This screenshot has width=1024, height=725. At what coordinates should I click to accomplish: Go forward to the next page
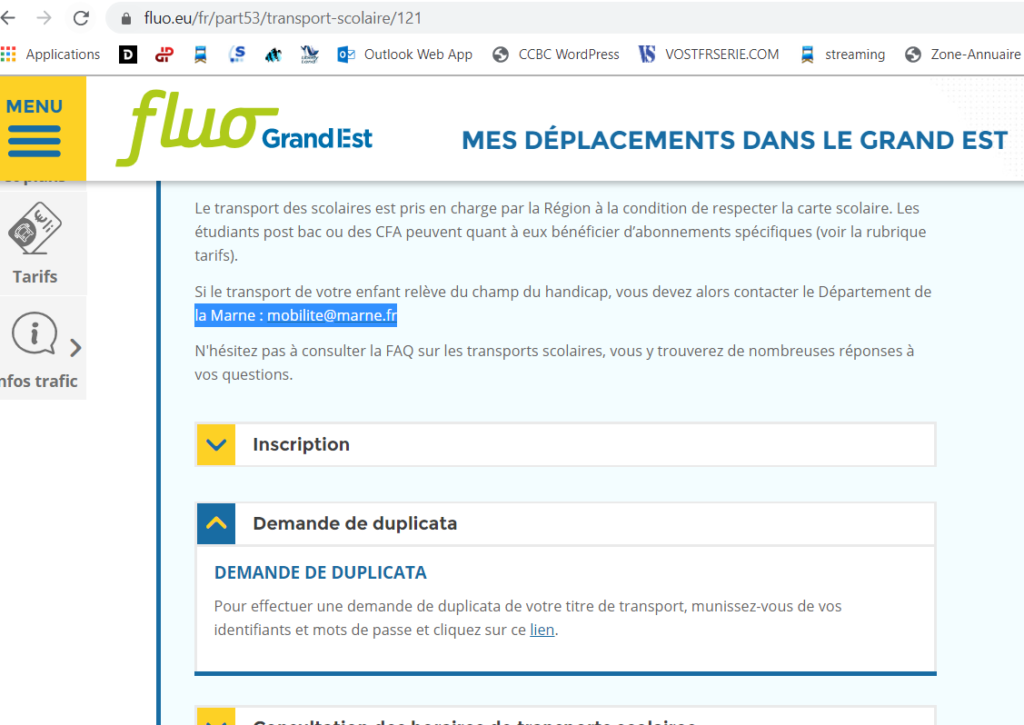click(44, 18)
